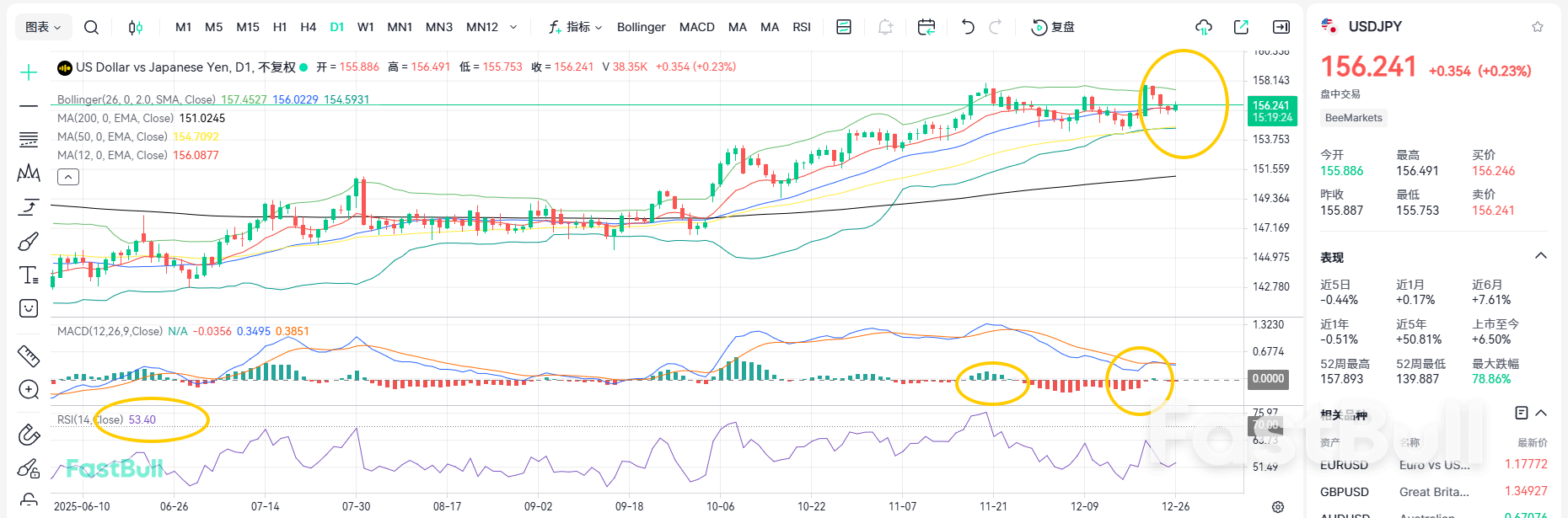Image resolution: width=1568 pixels, height=518 pixels.
Task: Click the undo arrow in toolbar
Action: 968,28
